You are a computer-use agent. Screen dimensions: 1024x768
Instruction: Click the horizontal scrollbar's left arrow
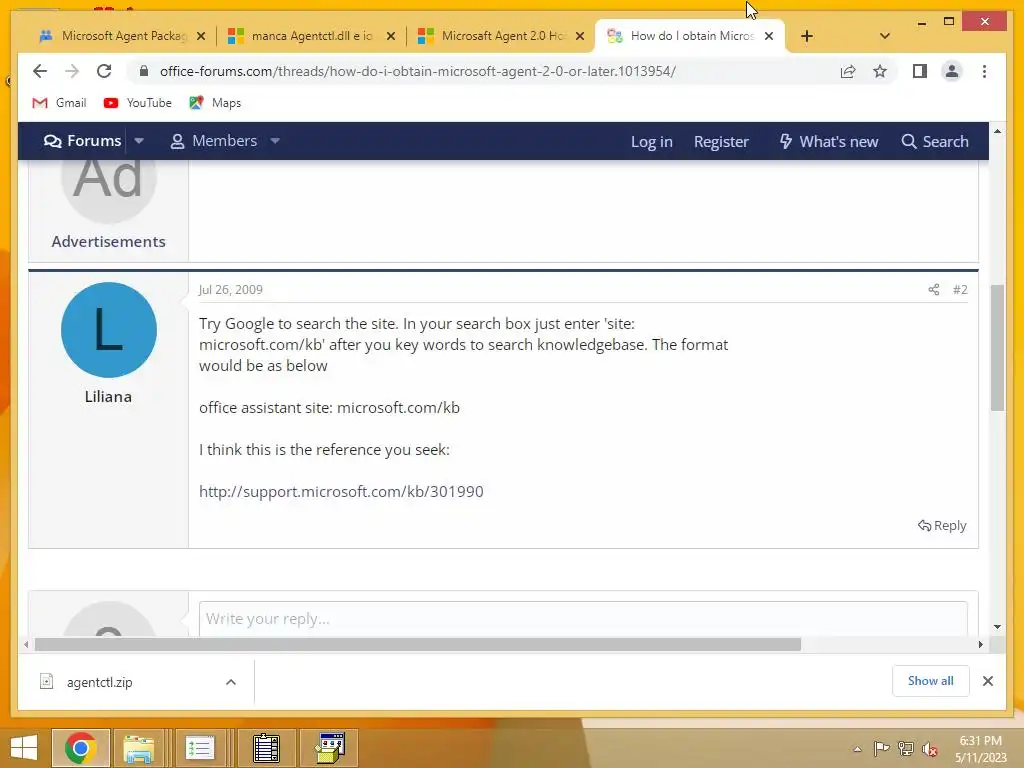pyautogui.click(x=25, y=645)
